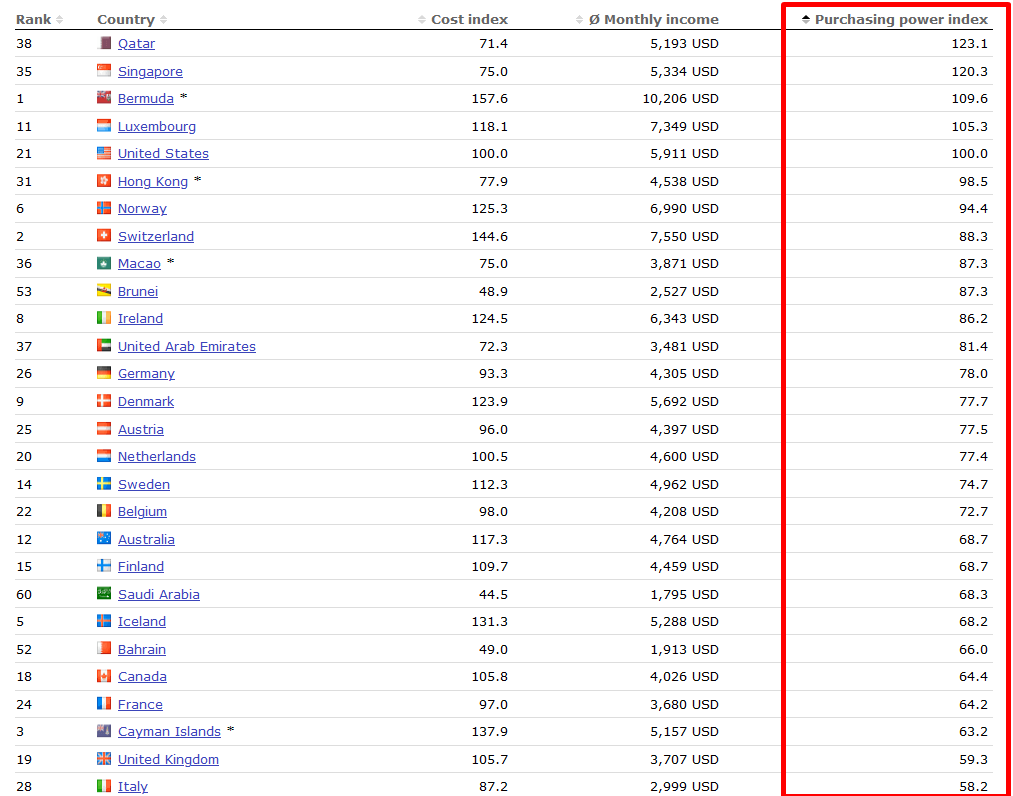Click the Switzerland flag icon

pos(104,235)
